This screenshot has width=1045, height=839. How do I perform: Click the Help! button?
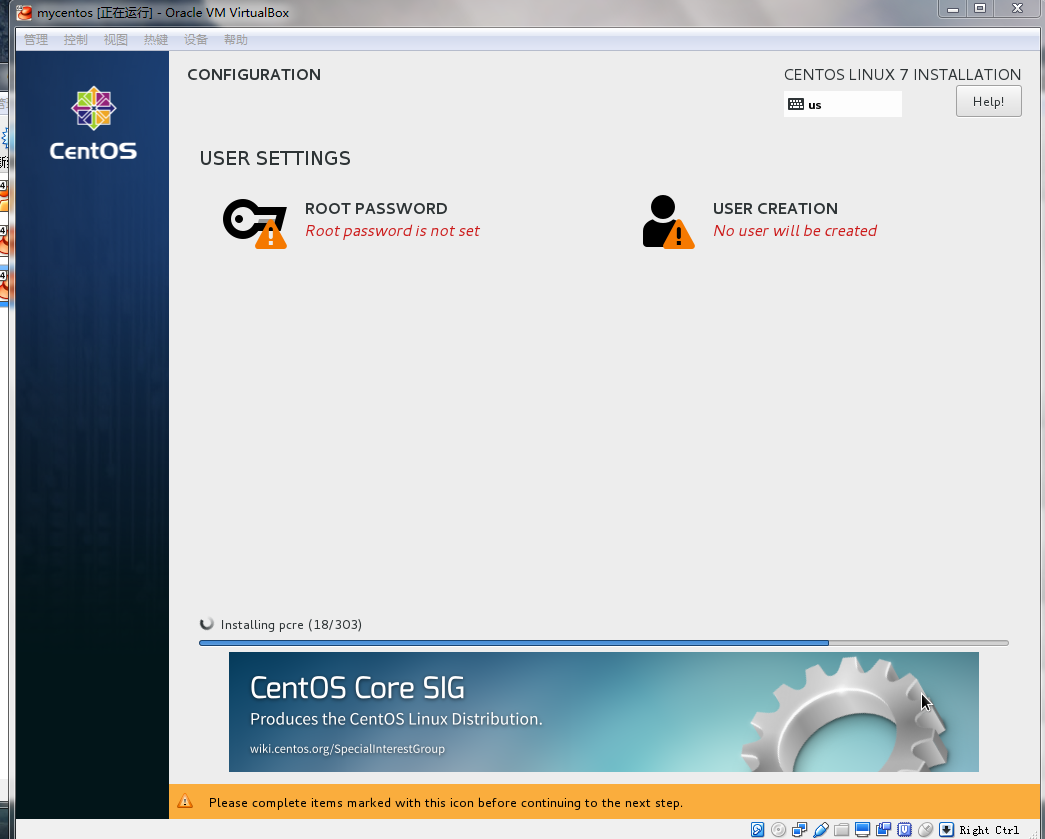(988, 101)
